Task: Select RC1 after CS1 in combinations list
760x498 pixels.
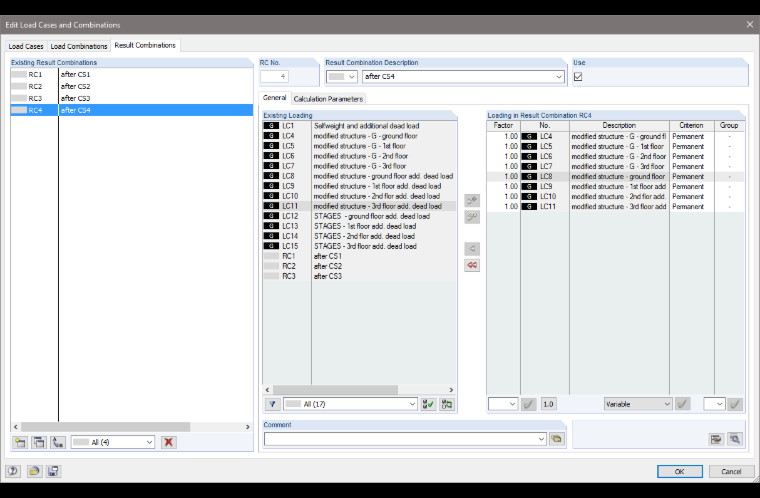Action: tap(131, 75)
